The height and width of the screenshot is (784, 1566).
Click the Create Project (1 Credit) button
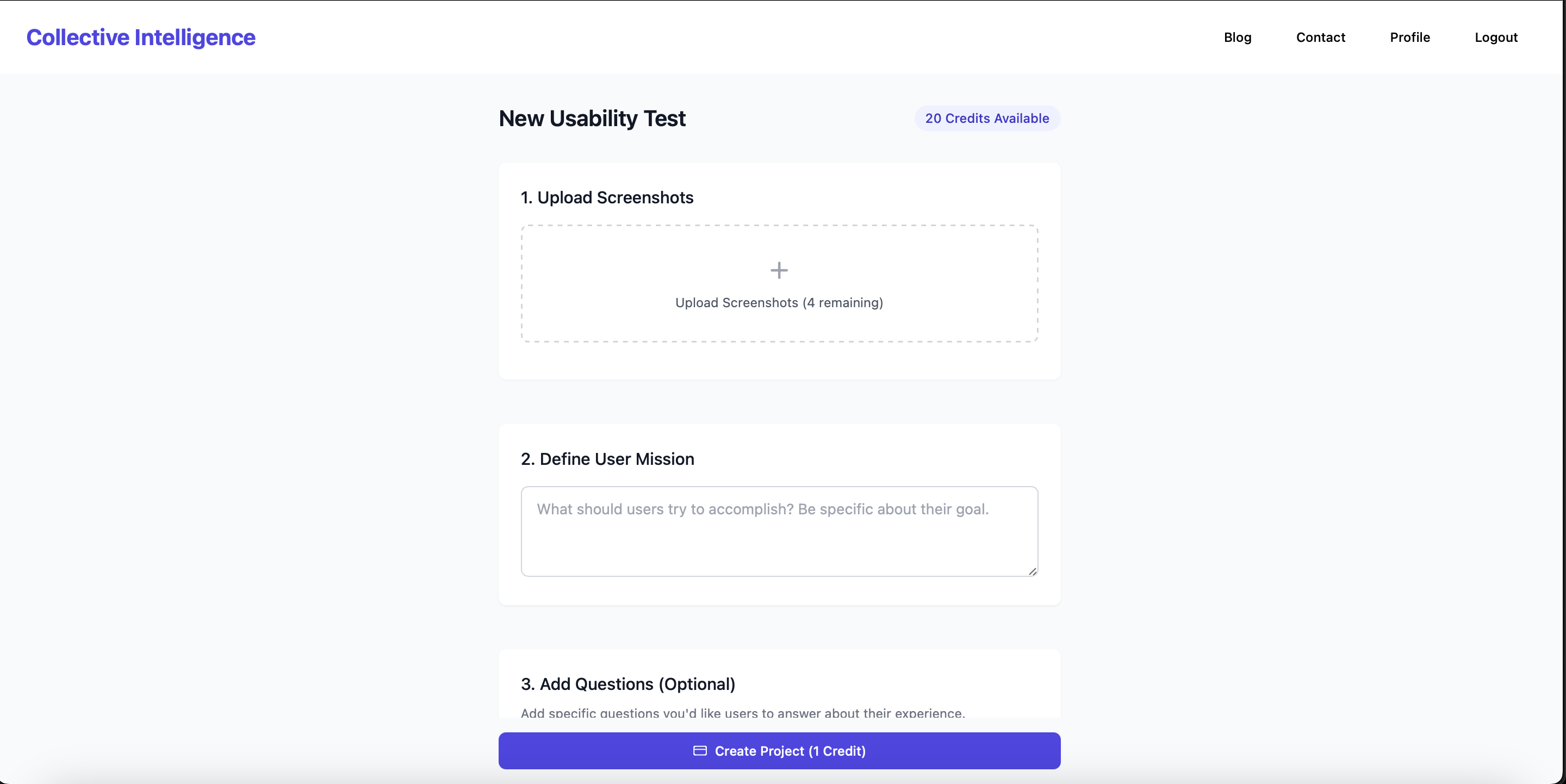(x=779, y=751)
